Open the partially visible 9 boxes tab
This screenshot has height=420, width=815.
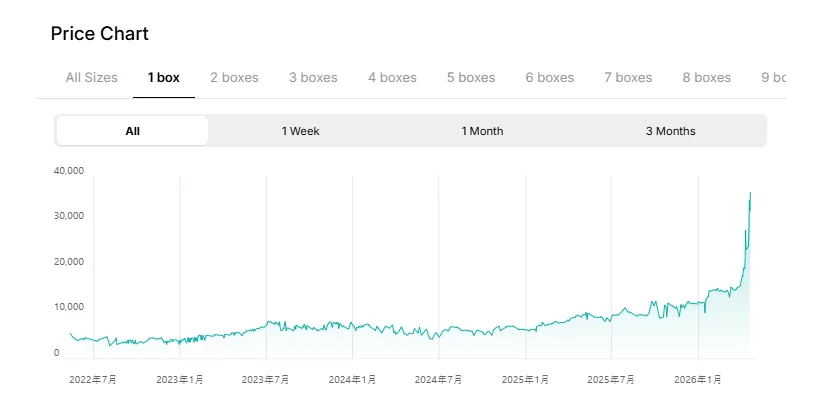tap(773, 77)
